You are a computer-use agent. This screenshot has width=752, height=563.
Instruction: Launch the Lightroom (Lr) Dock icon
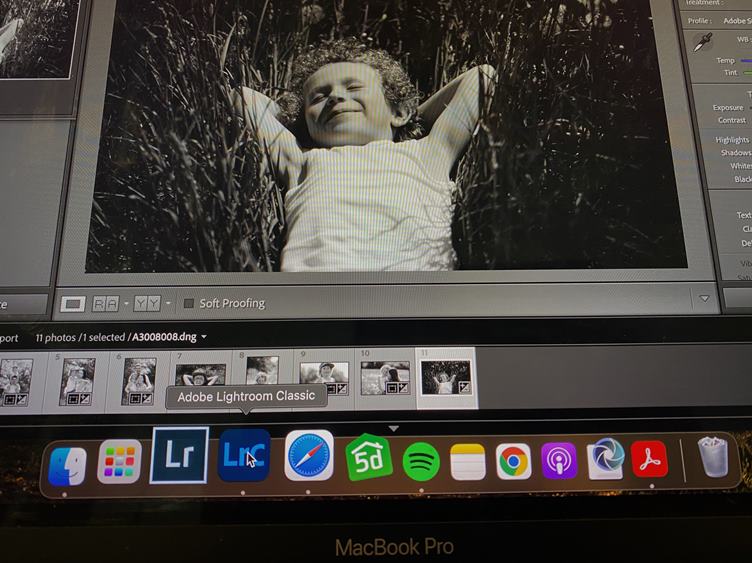[x=179, y=455]
